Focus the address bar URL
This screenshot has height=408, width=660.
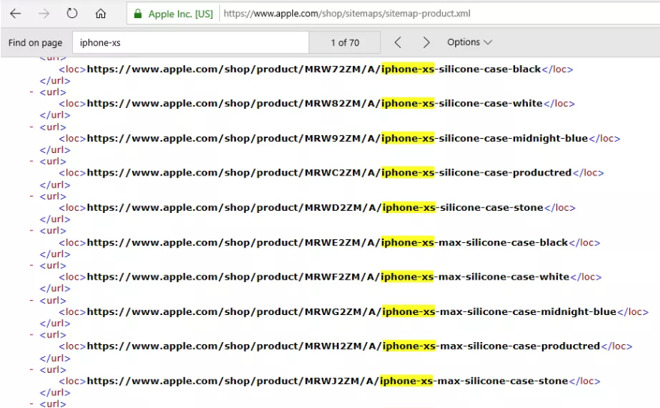347,13
